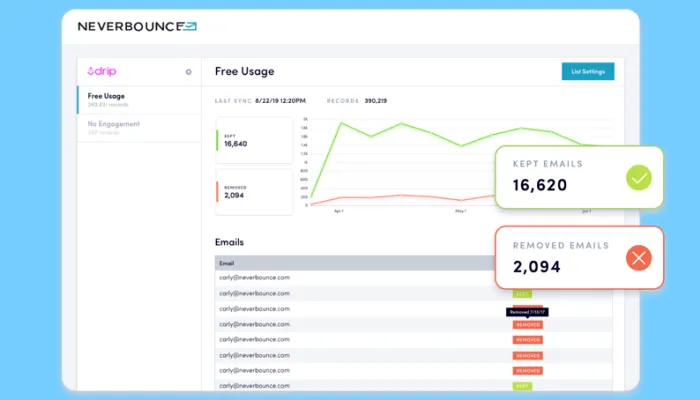
Task: Open the List Settings button
Action: click(588, 71)
